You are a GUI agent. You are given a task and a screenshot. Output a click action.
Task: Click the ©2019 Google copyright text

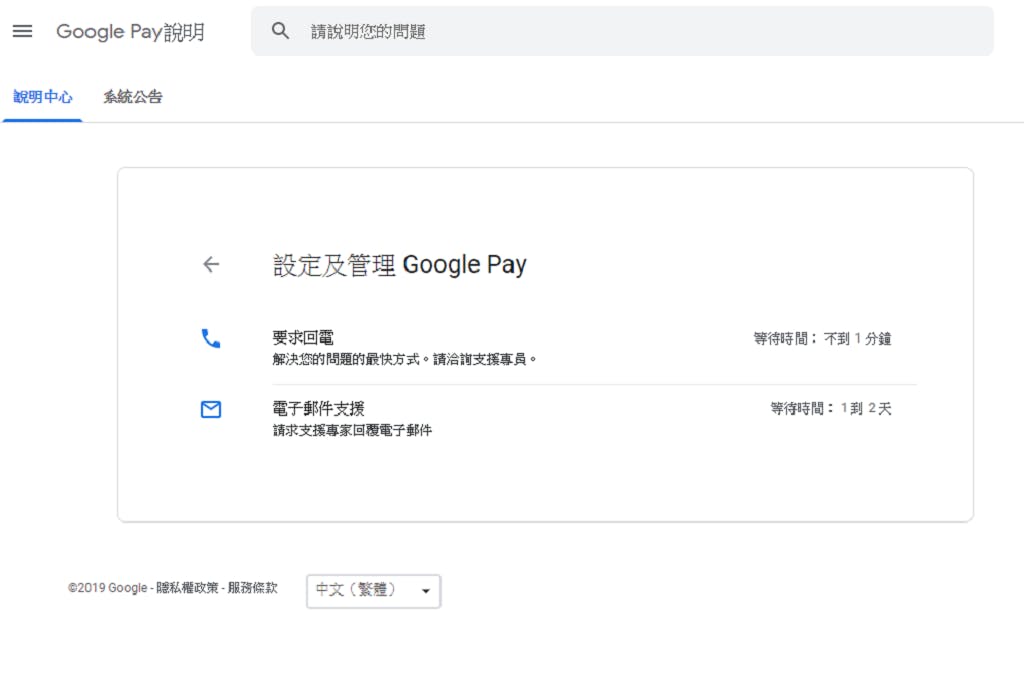(x=108, y=588)
